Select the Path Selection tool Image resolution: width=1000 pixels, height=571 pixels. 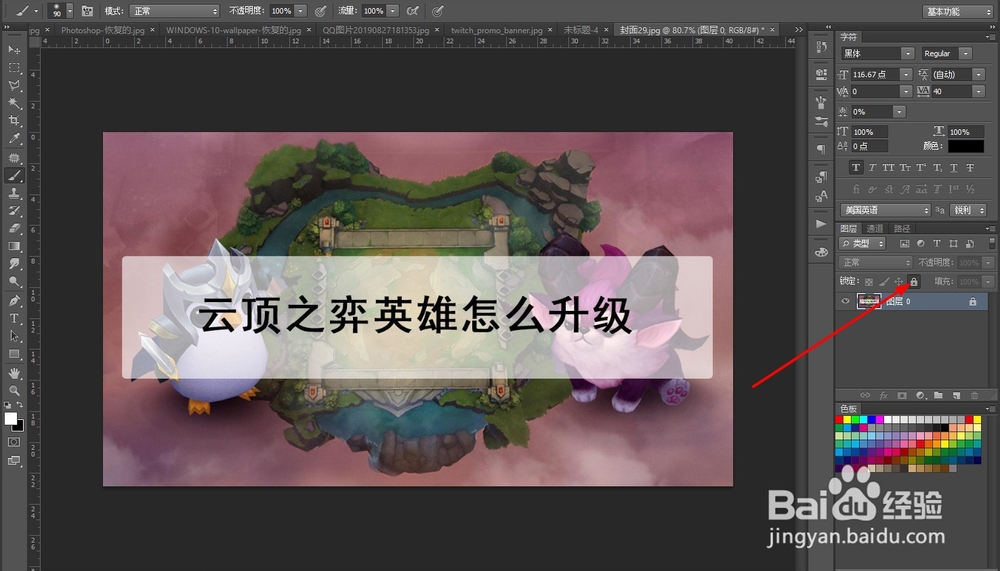click(x=14, y=336)
